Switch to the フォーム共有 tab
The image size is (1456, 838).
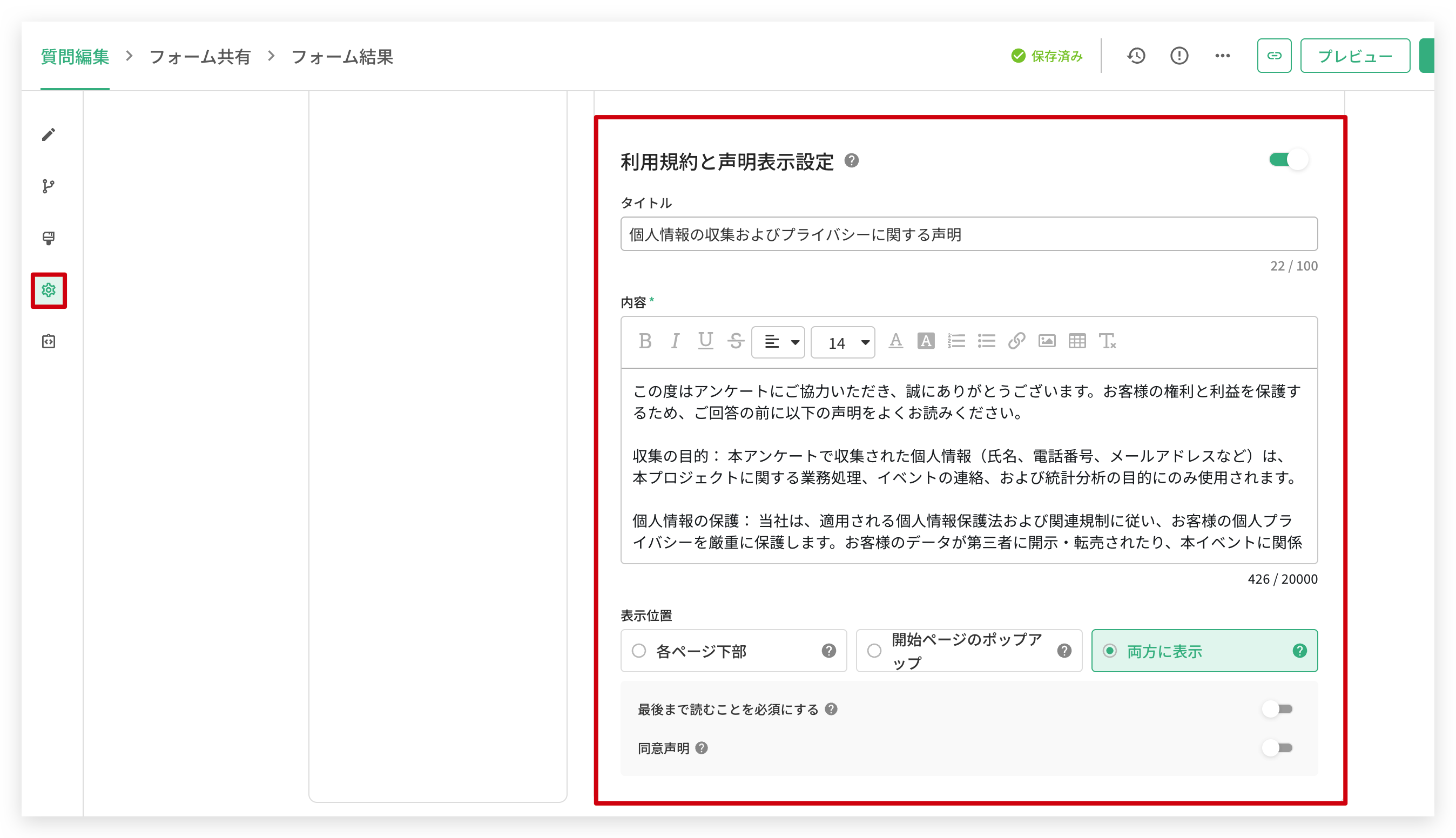200,56
